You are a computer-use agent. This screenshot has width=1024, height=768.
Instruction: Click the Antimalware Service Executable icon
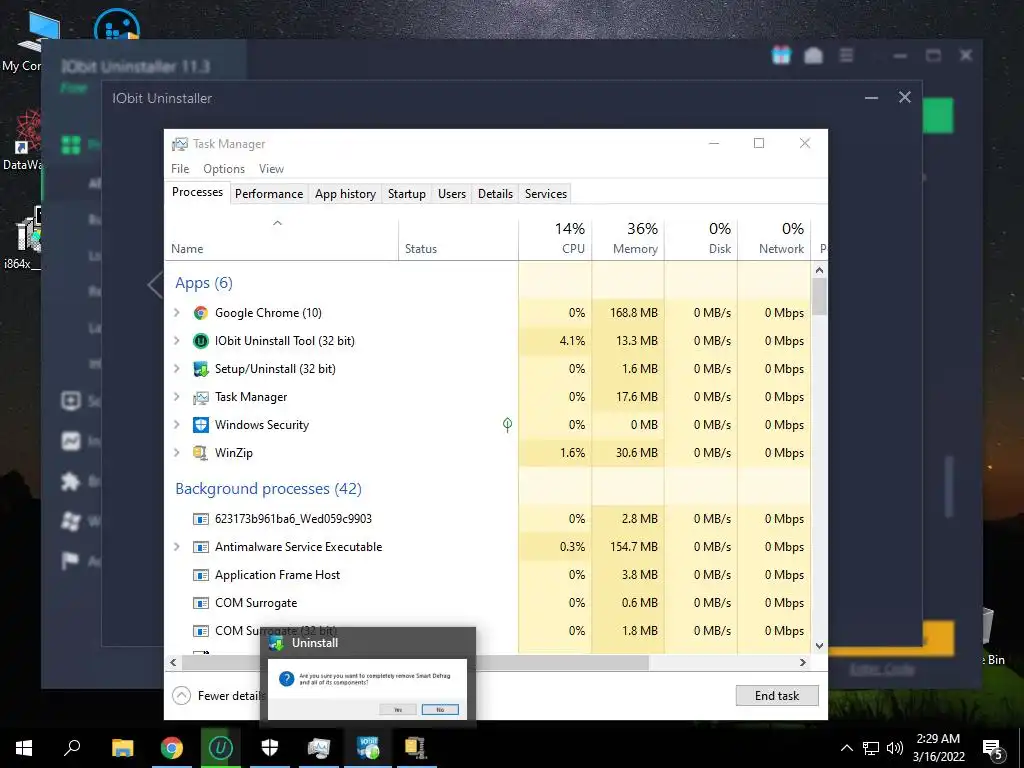click(200, 547)
